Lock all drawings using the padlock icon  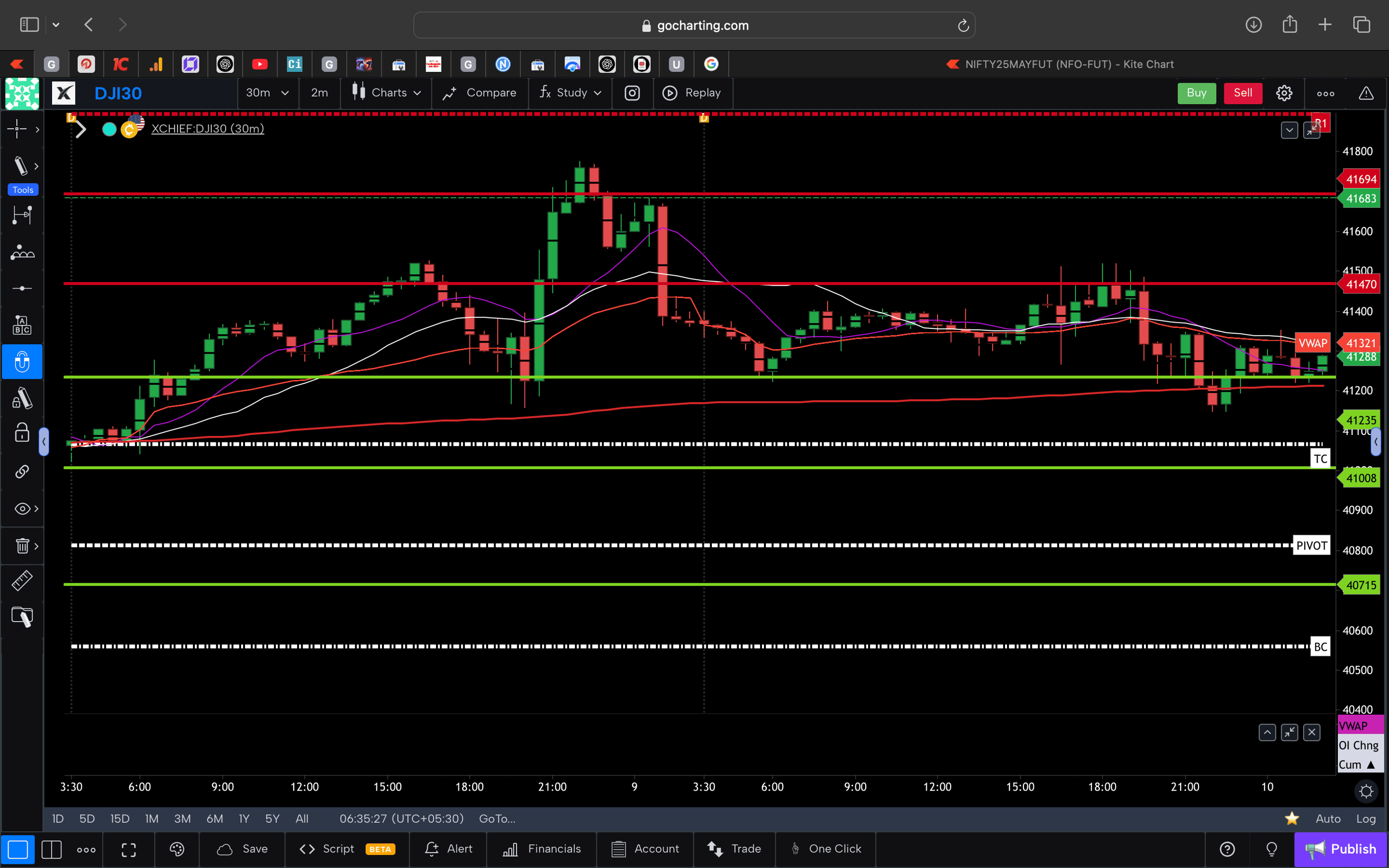[x=22, y=433]
